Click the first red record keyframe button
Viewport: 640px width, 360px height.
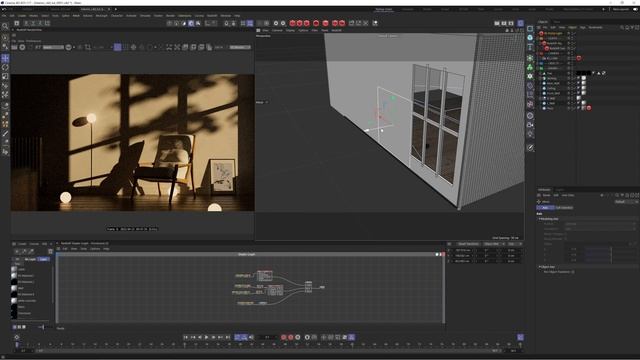[284, 337]
